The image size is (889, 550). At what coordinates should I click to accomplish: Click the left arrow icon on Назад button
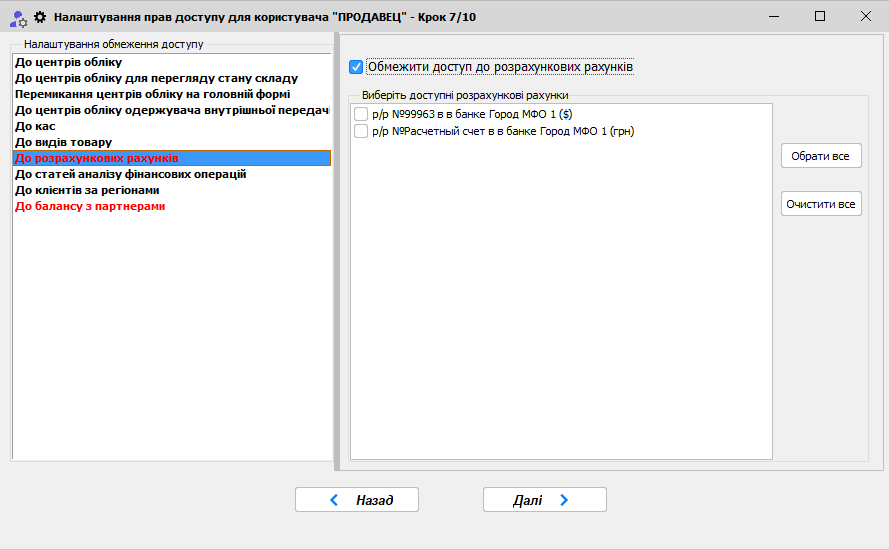coord(334,500)
